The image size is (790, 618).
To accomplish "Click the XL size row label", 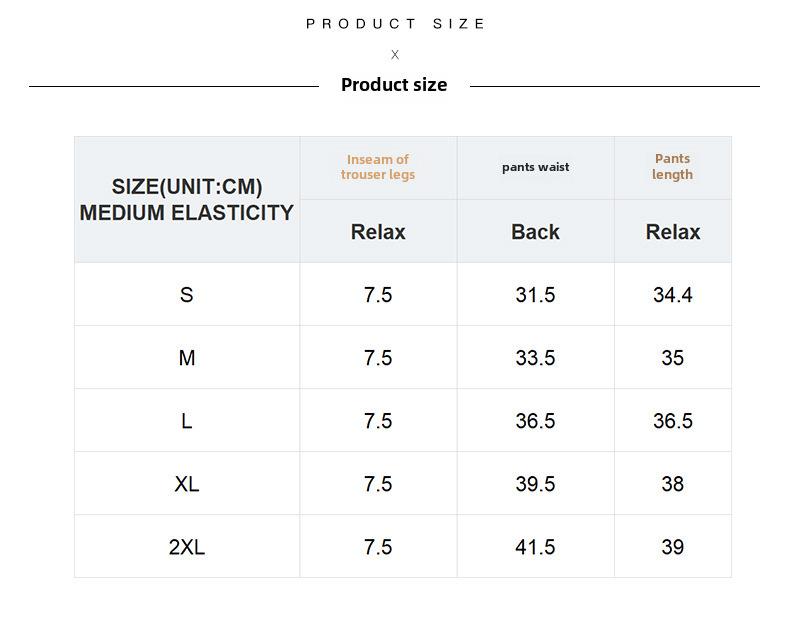I will coord(187,484).
